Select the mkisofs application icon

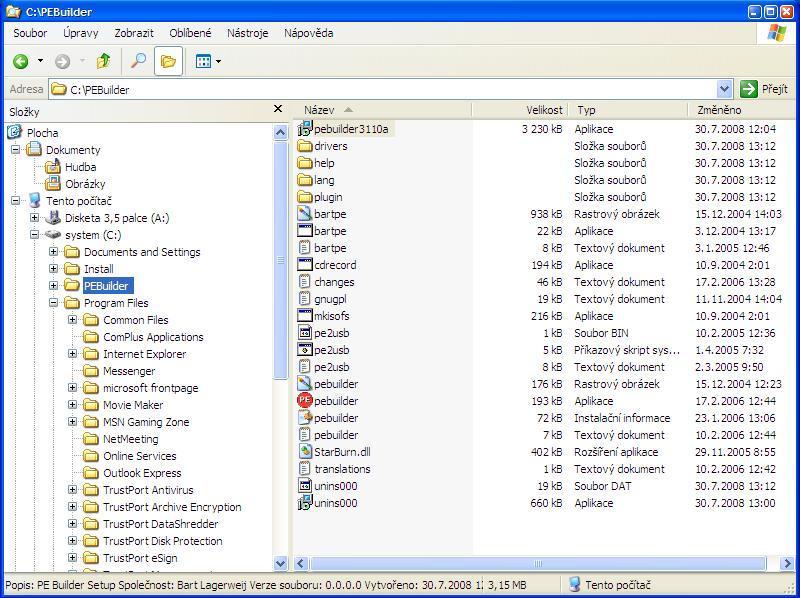point(305,316)
